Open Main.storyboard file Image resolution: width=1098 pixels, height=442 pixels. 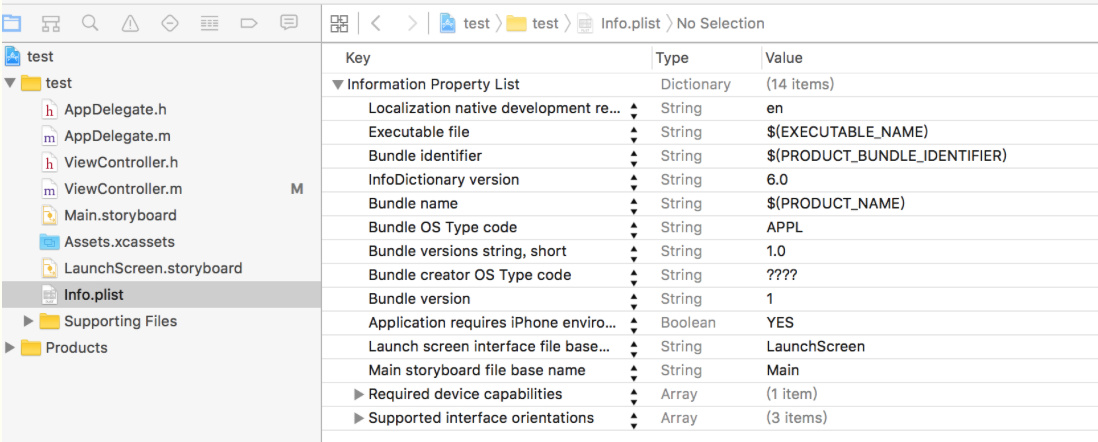coord(120,215)
